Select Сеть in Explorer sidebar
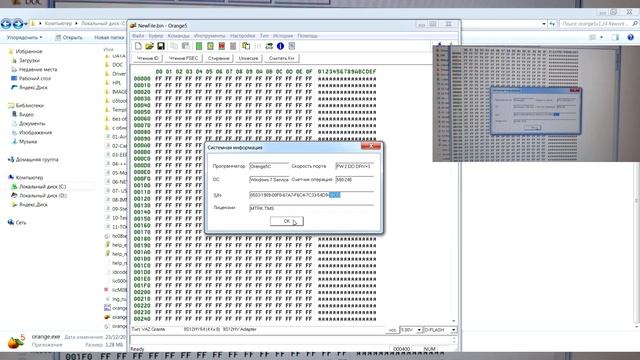Screen dimensions: 640x360 point(17,222)
